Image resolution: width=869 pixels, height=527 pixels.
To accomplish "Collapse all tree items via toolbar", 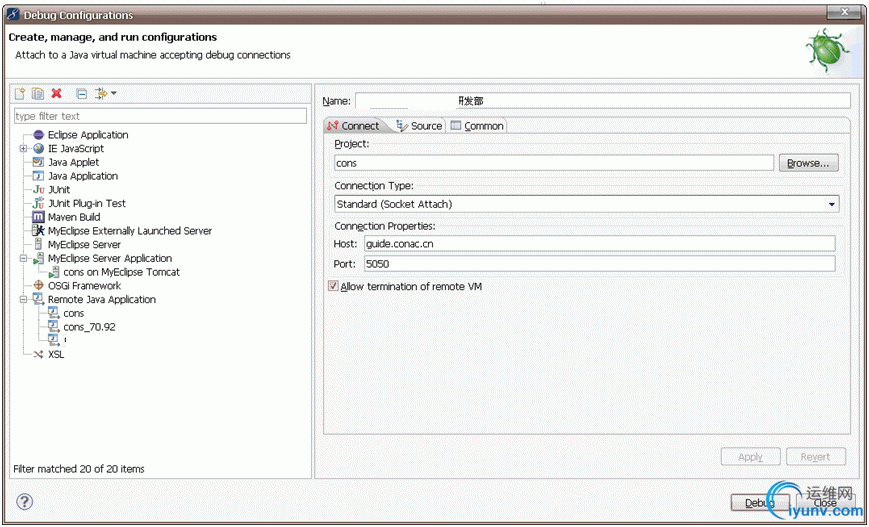I will click(x=81, y=94).
